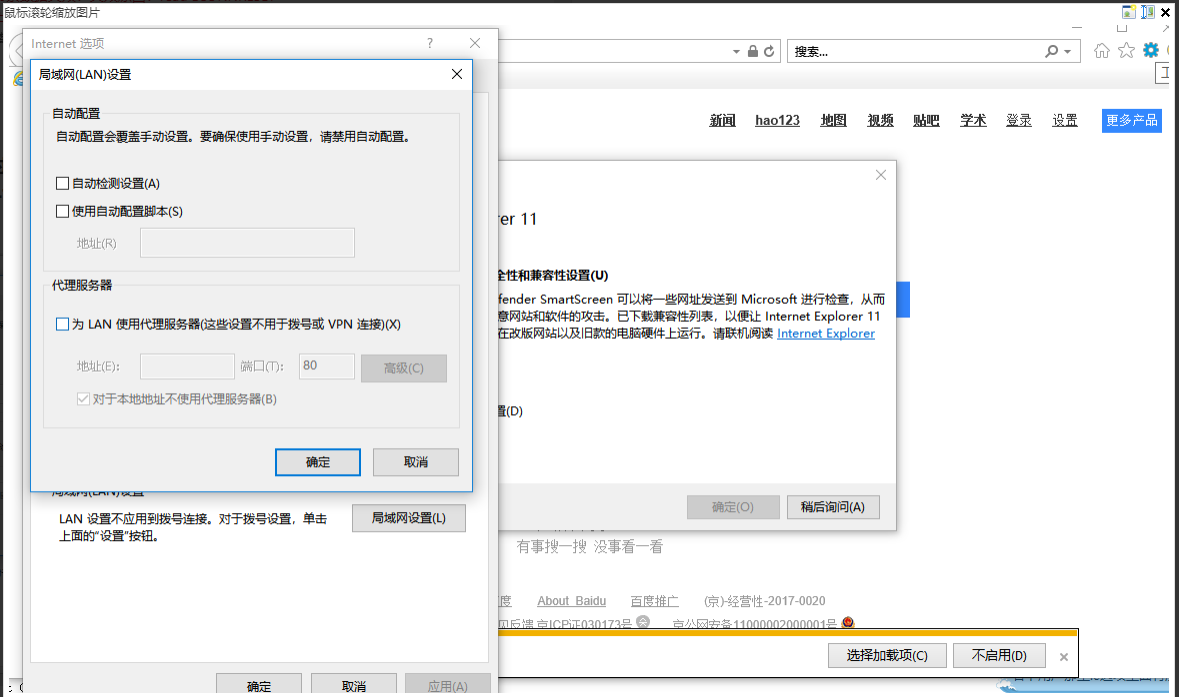The height and width of the screenshot is (697, 1179).
Task: Close the image viewer with the black X
Action: 1166,12
